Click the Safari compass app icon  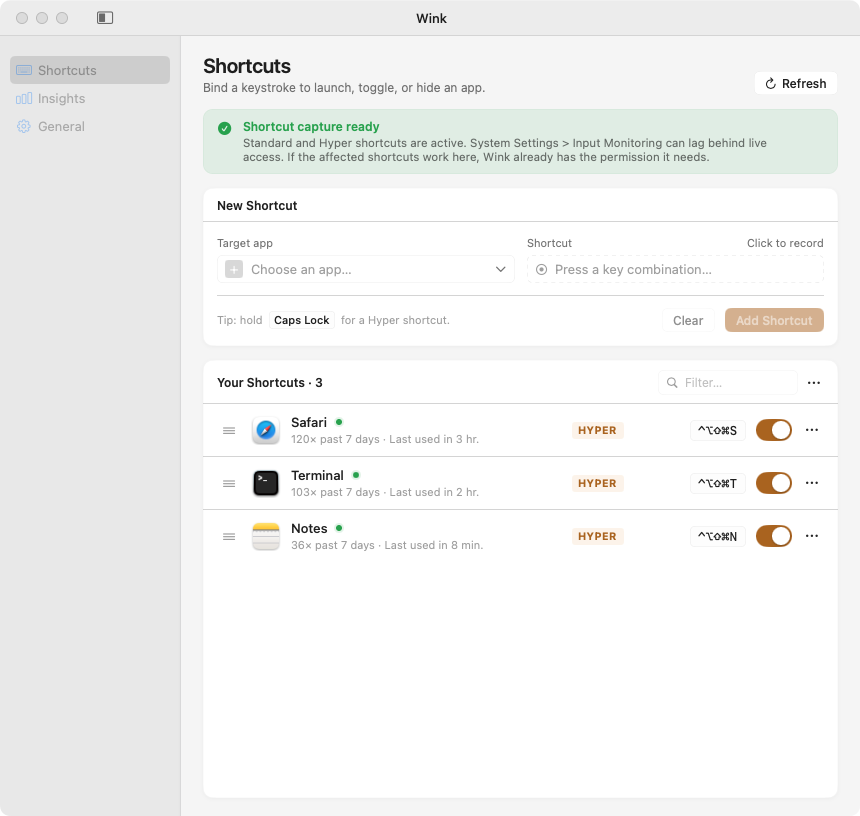coord(265,430)
